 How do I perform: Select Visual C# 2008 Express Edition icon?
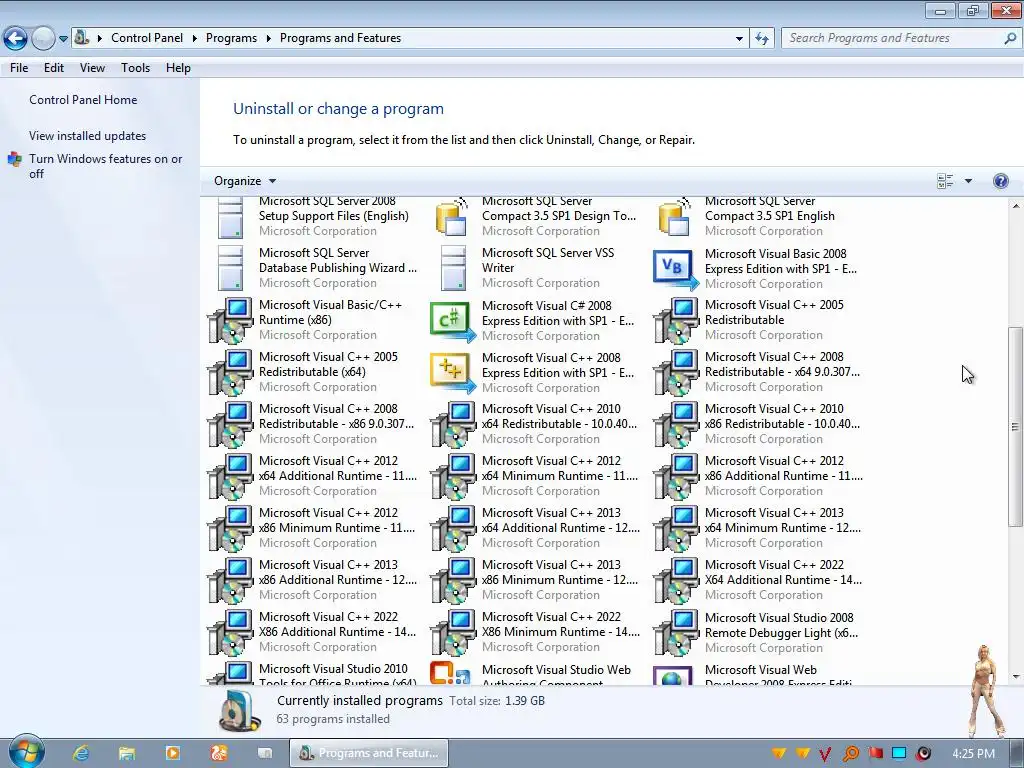click(x=453, y=321)
